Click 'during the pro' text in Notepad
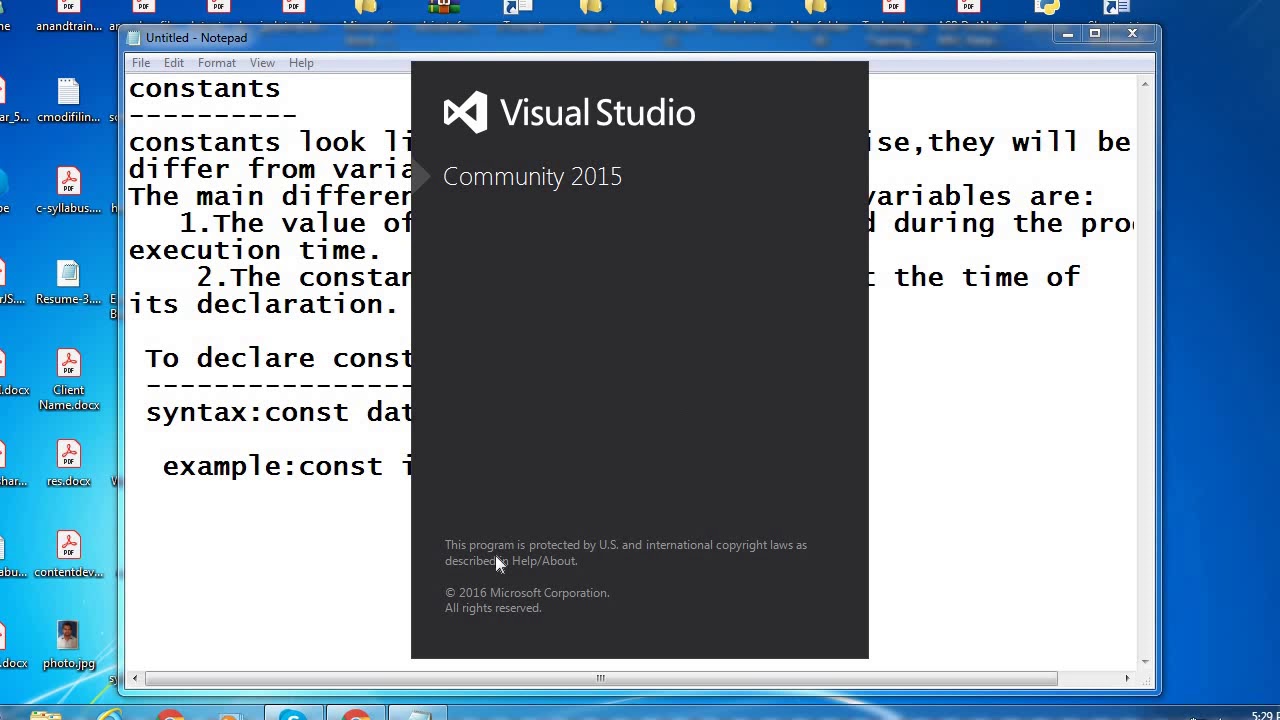Screen dimensions: 1280x720 tap(1013, 223)
